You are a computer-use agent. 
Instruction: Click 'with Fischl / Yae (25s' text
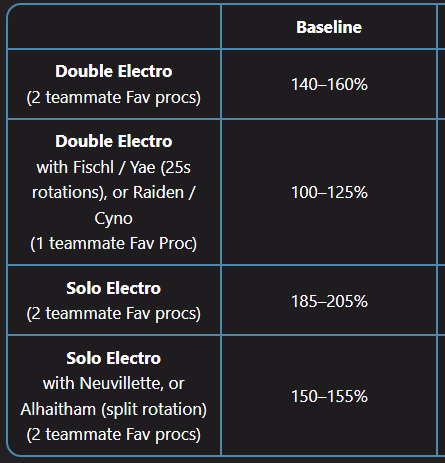tap(114, 167)
